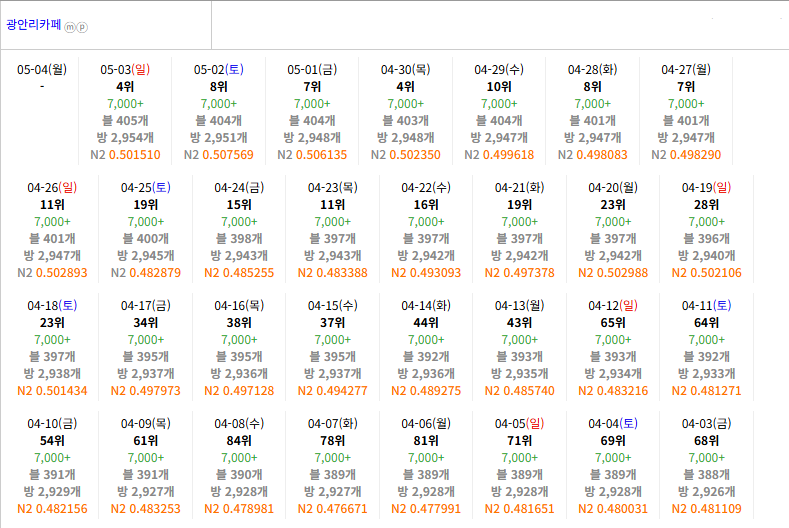Screen dimensions: 789x528
Task: Select the N2 0.498290 value
Action: pyautogui.click(x=686, y=155)
